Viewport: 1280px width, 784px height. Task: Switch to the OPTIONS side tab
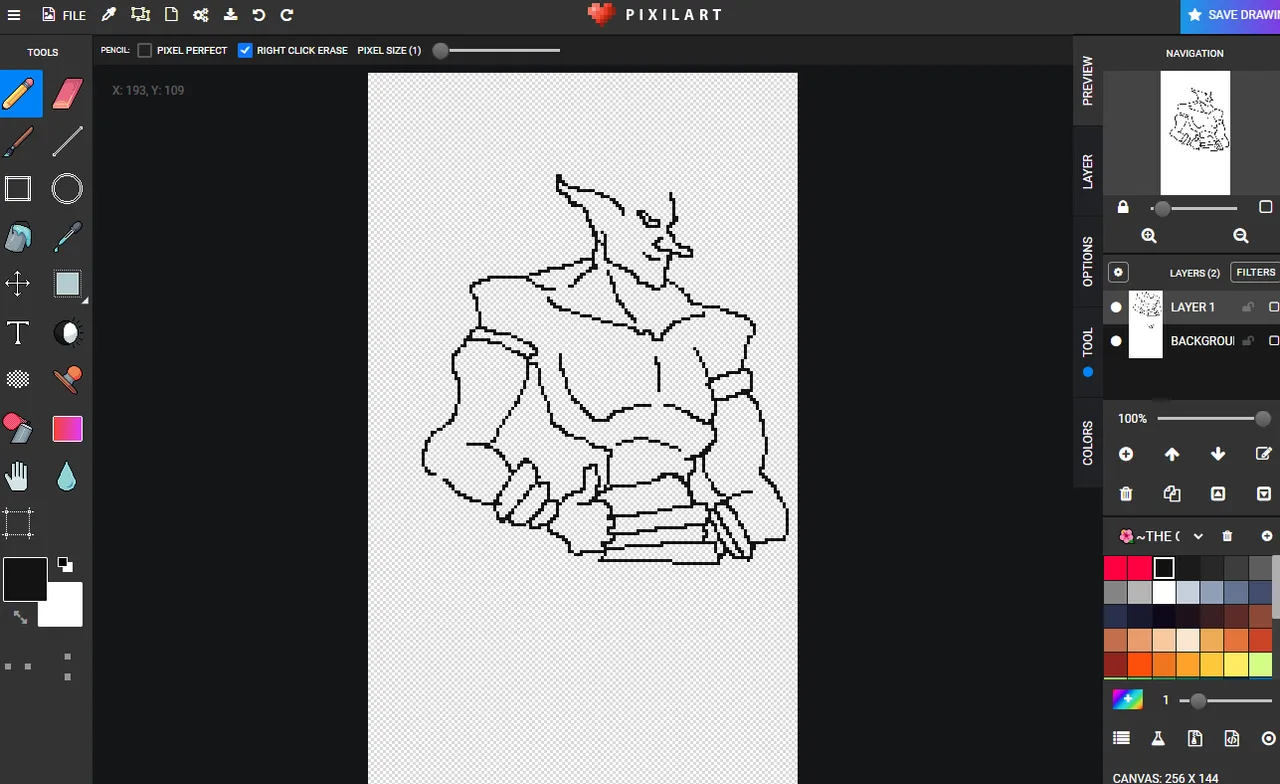point(1088,261)
